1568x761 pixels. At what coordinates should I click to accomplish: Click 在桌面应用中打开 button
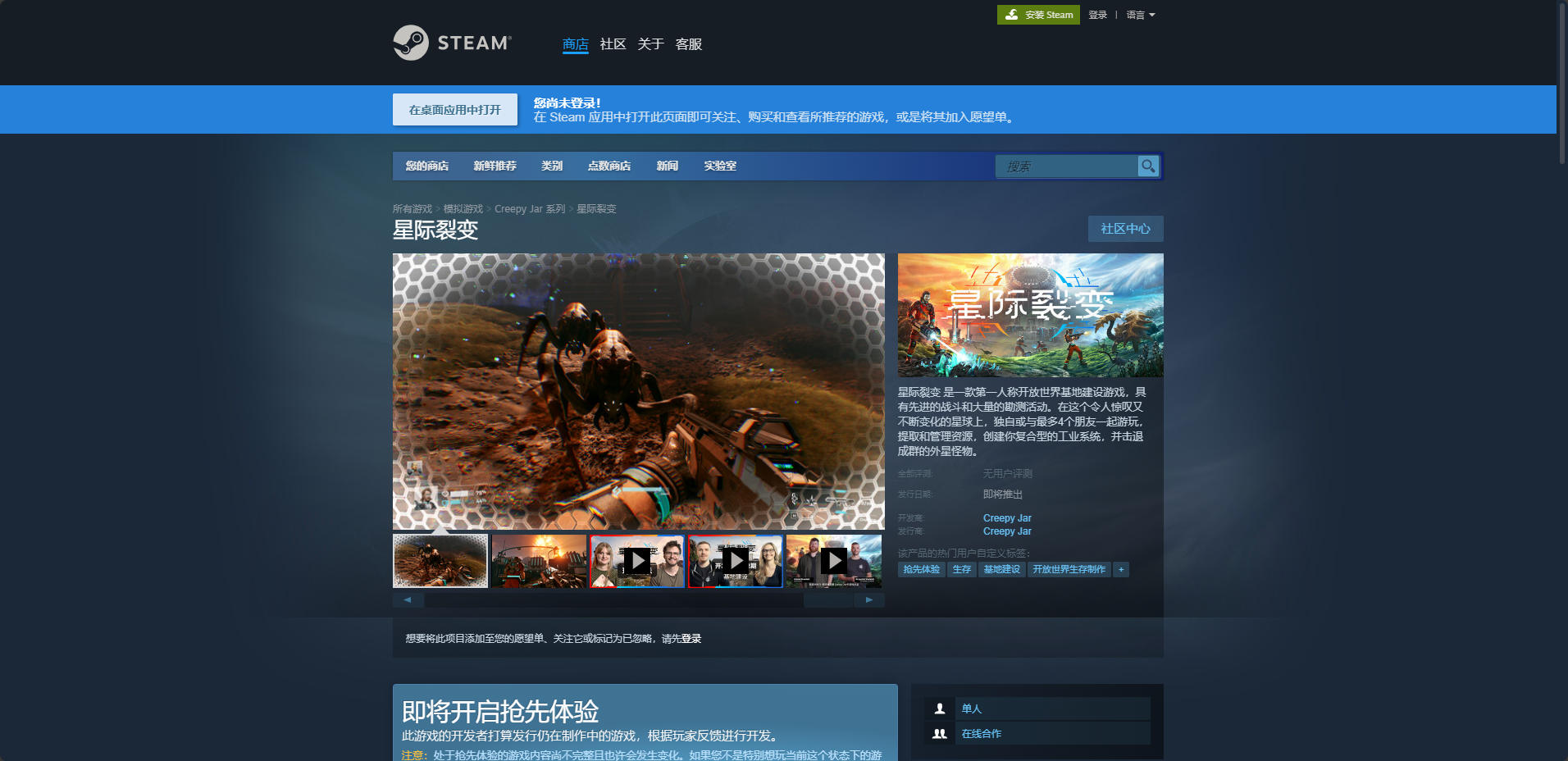455,110
